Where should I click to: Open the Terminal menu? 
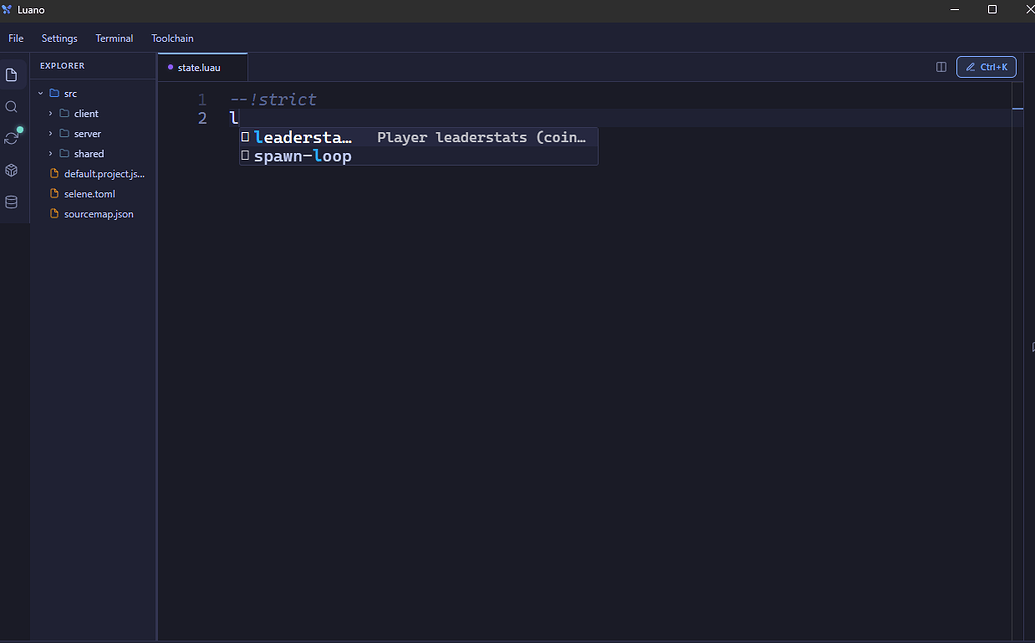114,38
